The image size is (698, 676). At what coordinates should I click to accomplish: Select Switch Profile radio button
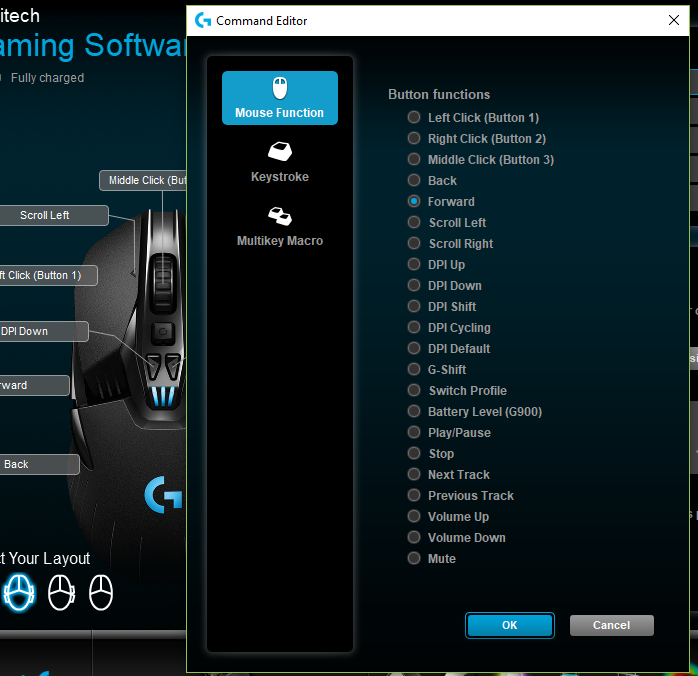pyautogui.click(x=414, y=390)
